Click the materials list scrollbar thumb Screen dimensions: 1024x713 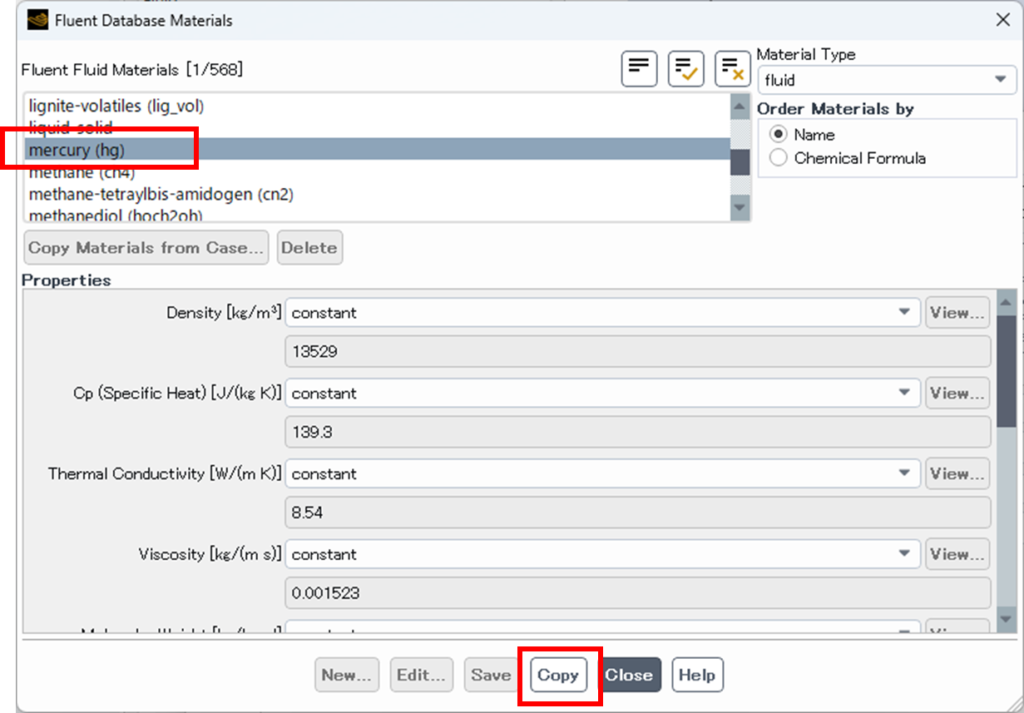pos(740,162)
